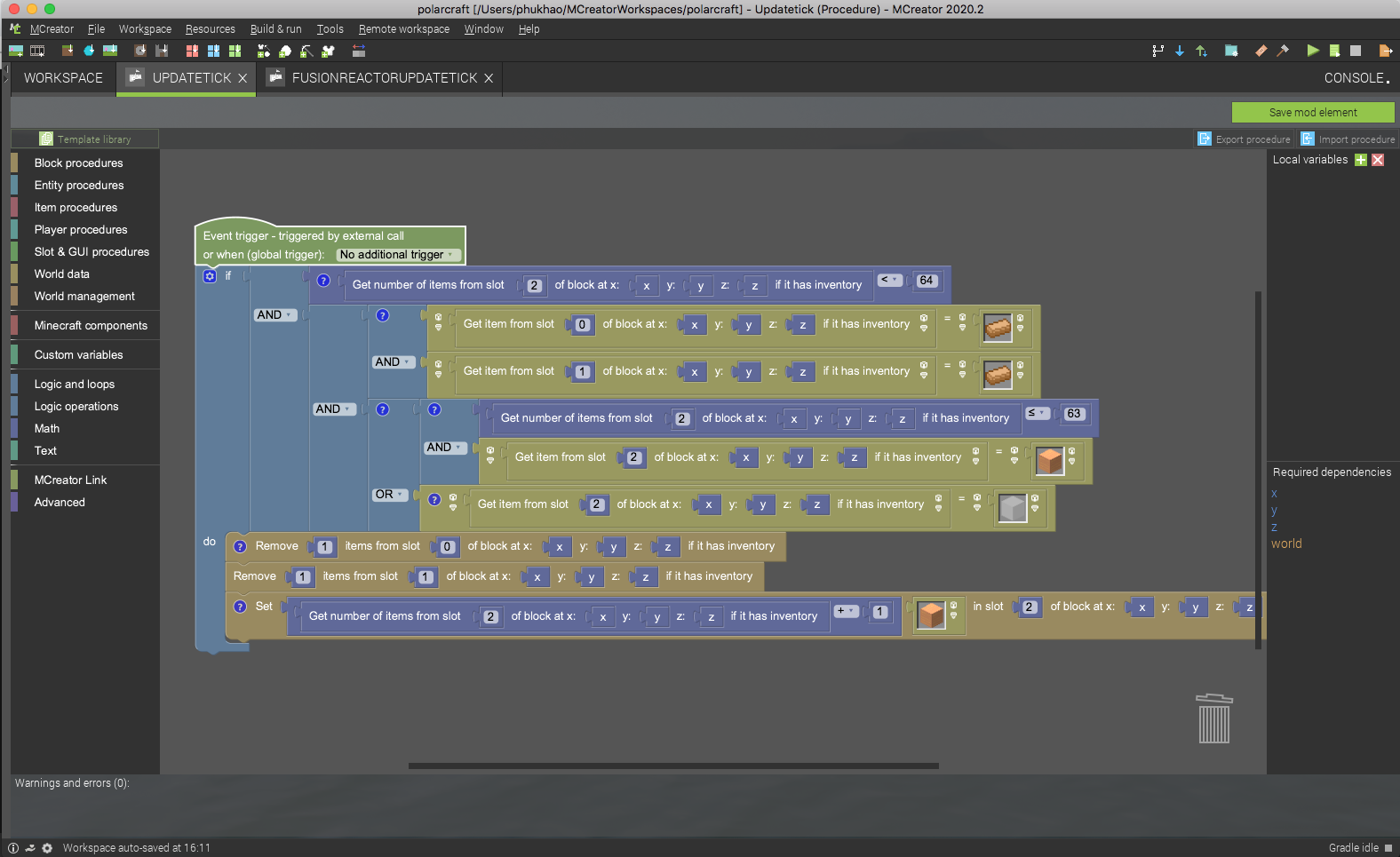The image size is (1400, 857).
Task: Click the orange export workspace icon
Action: point(1385,51)
